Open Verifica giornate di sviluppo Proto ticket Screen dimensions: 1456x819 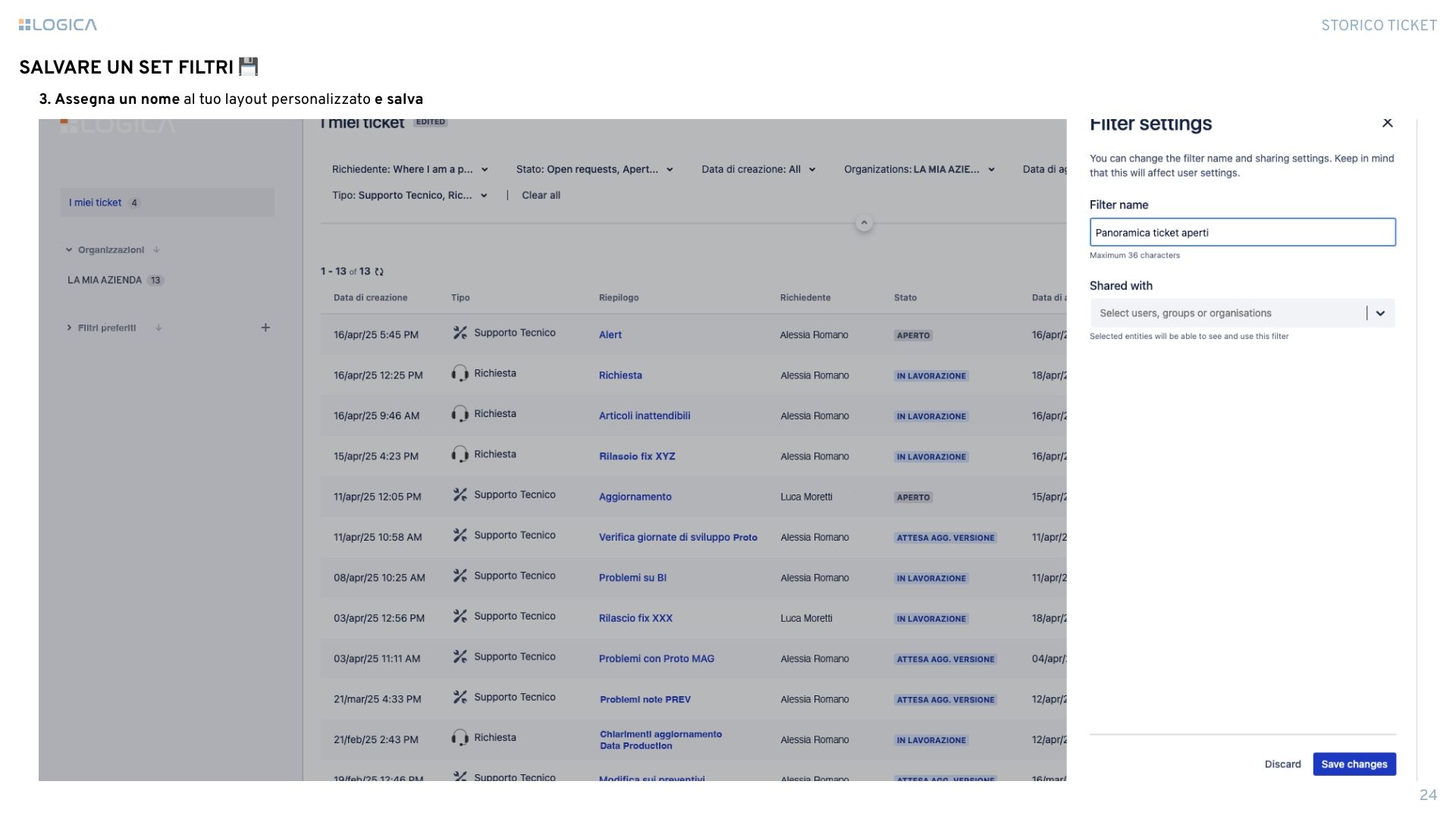(x=678, y=537)
